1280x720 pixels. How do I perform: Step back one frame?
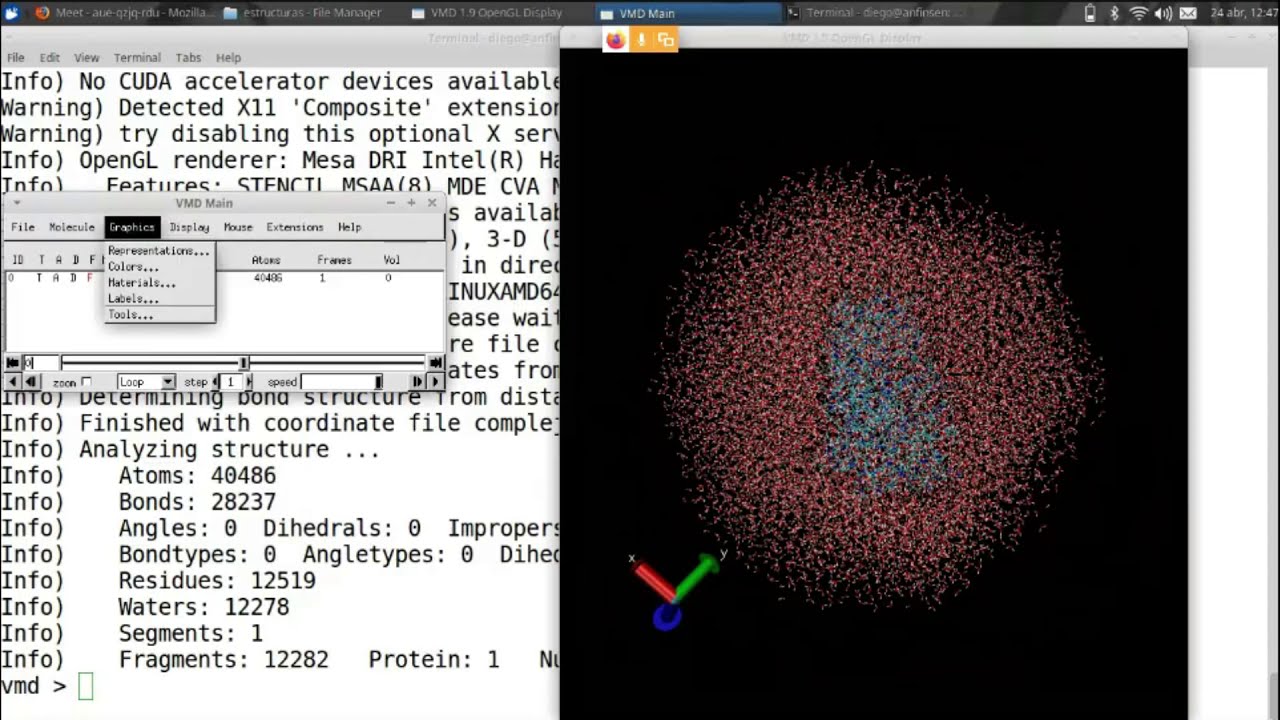31,382
